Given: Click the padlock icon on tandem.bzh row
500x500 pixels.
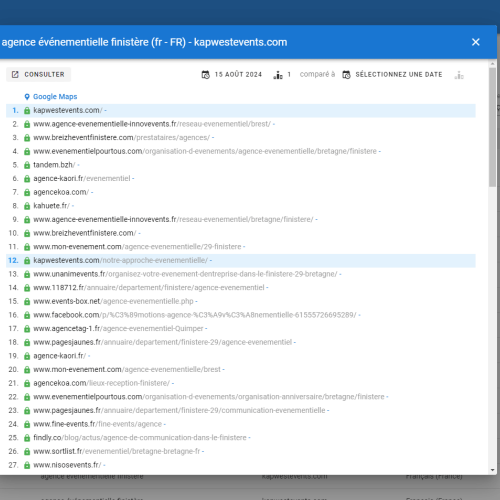Looking at the screenshot, I should point(27,165).
